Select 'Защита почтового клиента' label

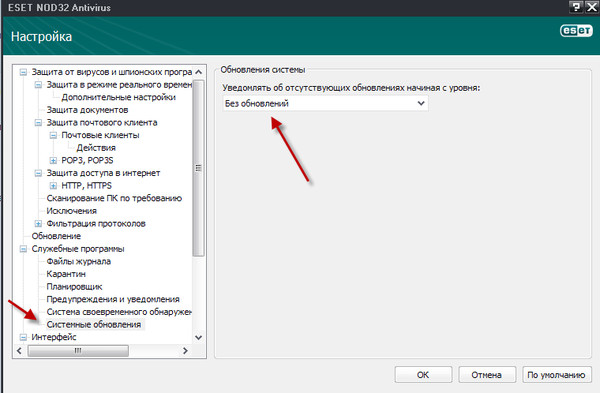tap(102, 122)
